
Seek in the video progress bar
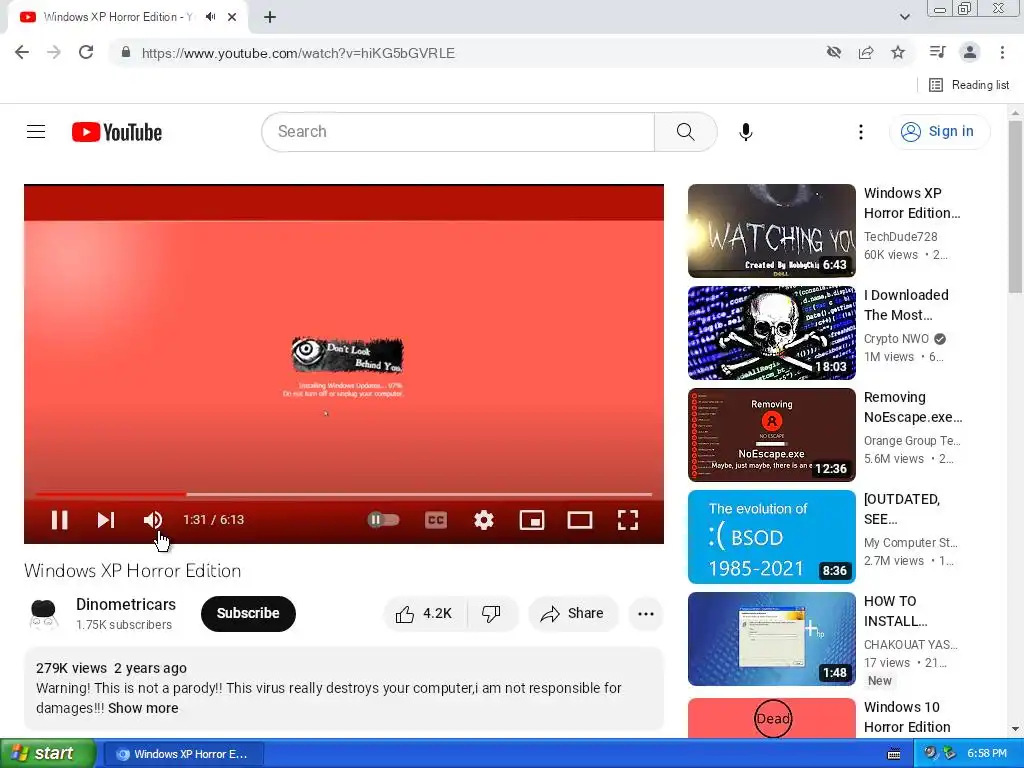tap(344, 494)
